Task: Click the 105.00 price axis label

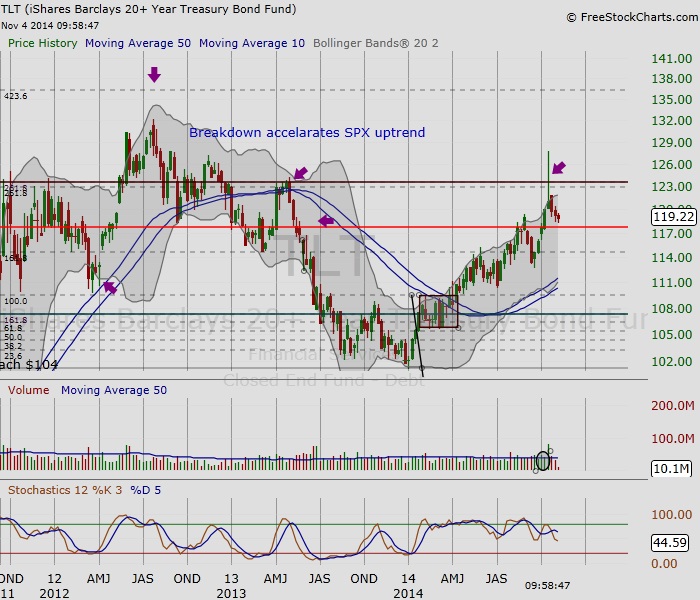Action: [672, 335]
